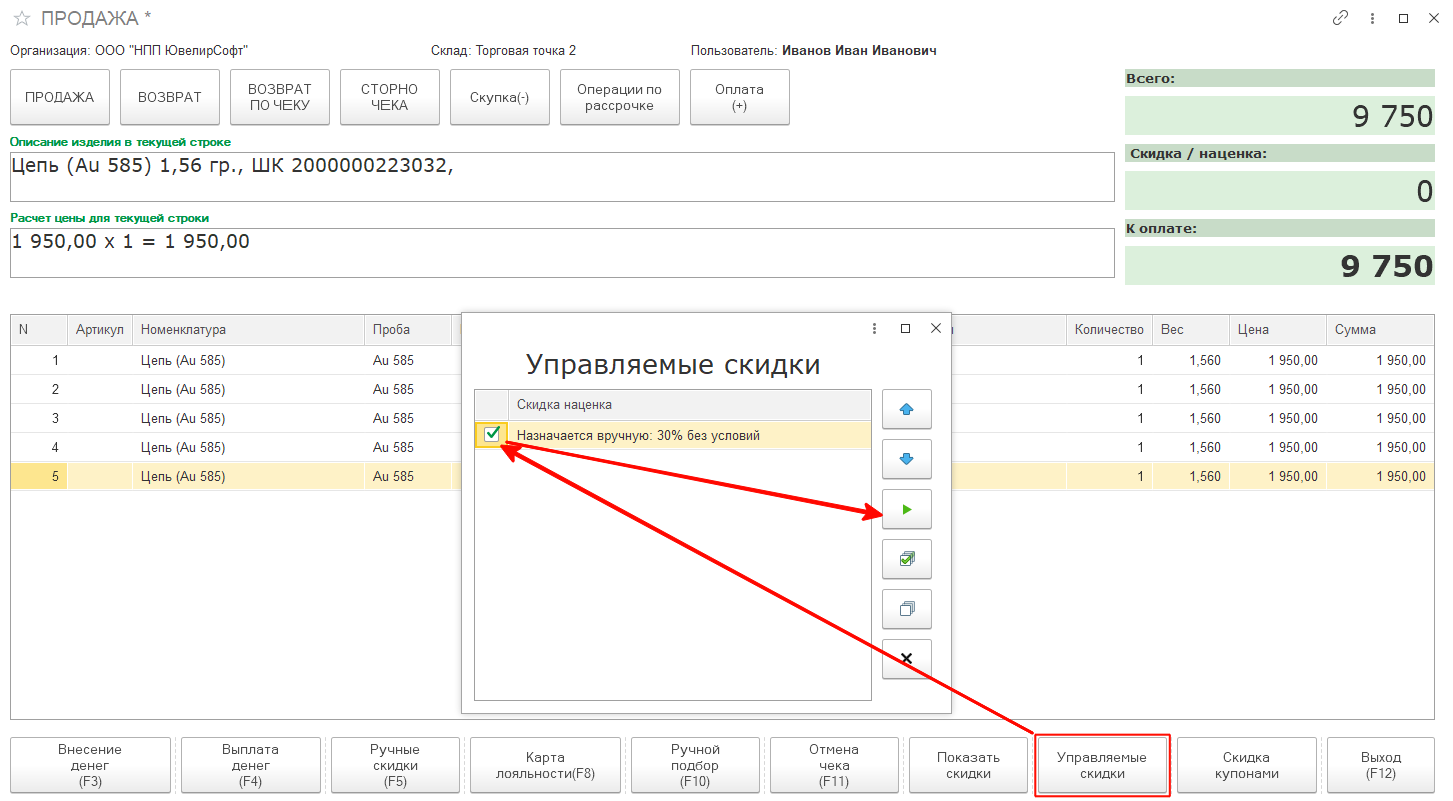Click the ПРОДАЖА mode button
Screen dimensions: 1453x801
pyautogui.click(x=60, y=97)
